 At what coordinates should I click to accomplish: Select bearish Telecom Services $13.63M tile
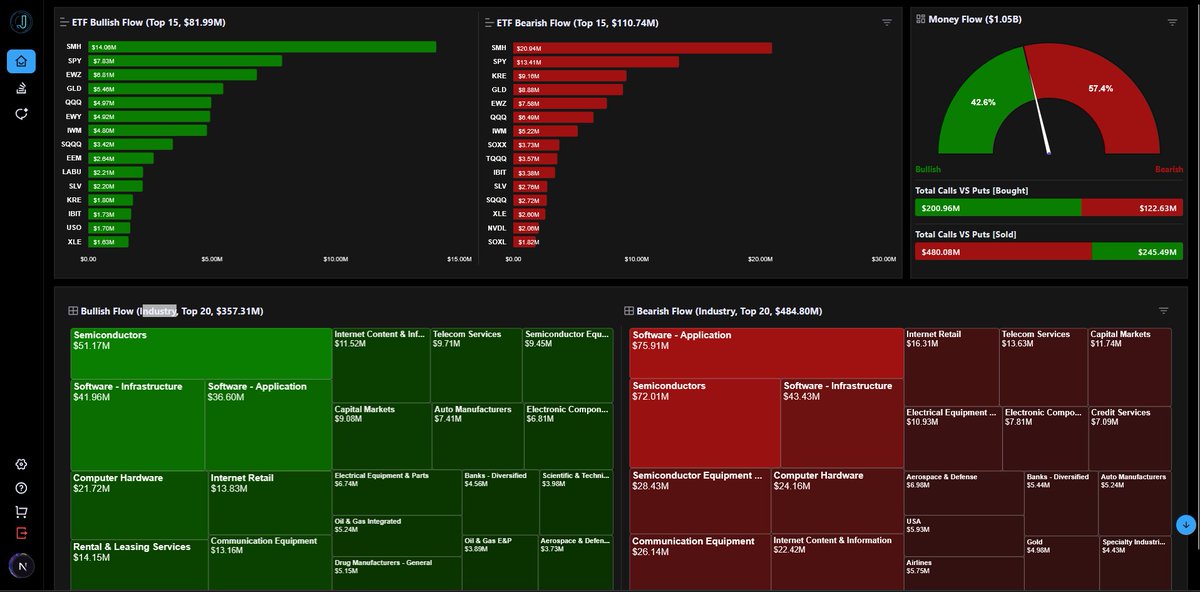click(1044, 366)
